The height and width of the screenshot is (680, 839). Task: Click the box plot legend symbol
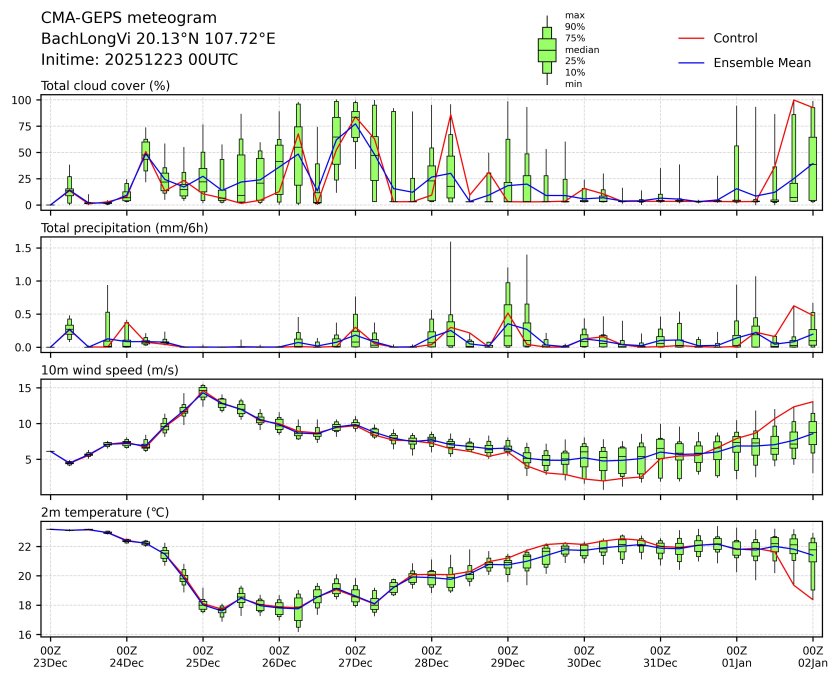547,50
